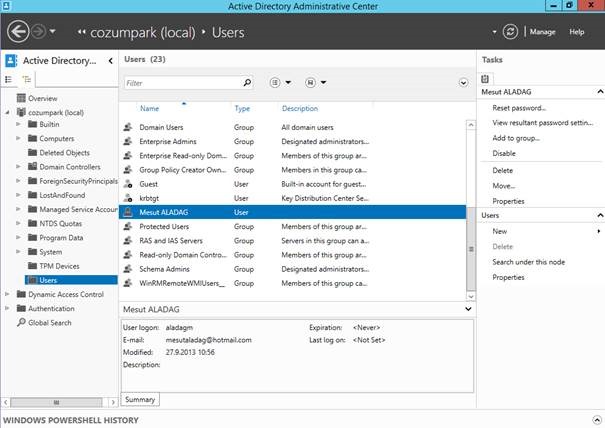Switch navigation pane to tree view
The width and height of the screenshot is (605, 428).
point(27,80)
